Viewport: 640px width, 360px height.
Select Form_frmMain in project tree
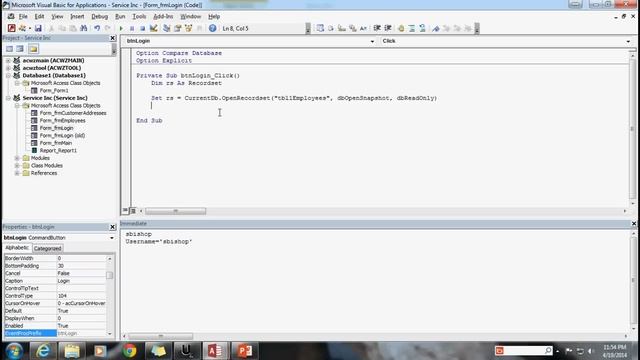click(56, 143)
